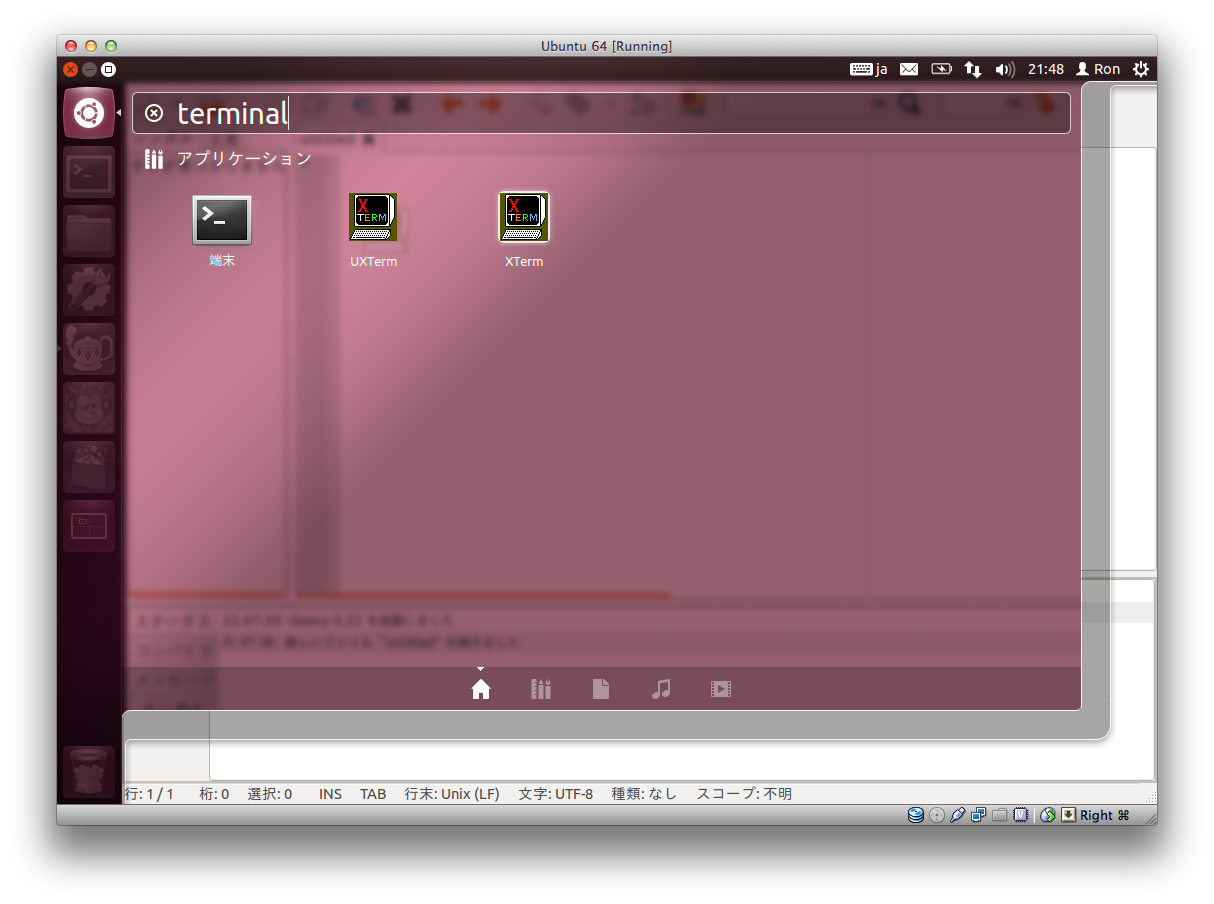The image size is (1214, 904).
Task: Open UXTerm from the search results
Action: 373,218
